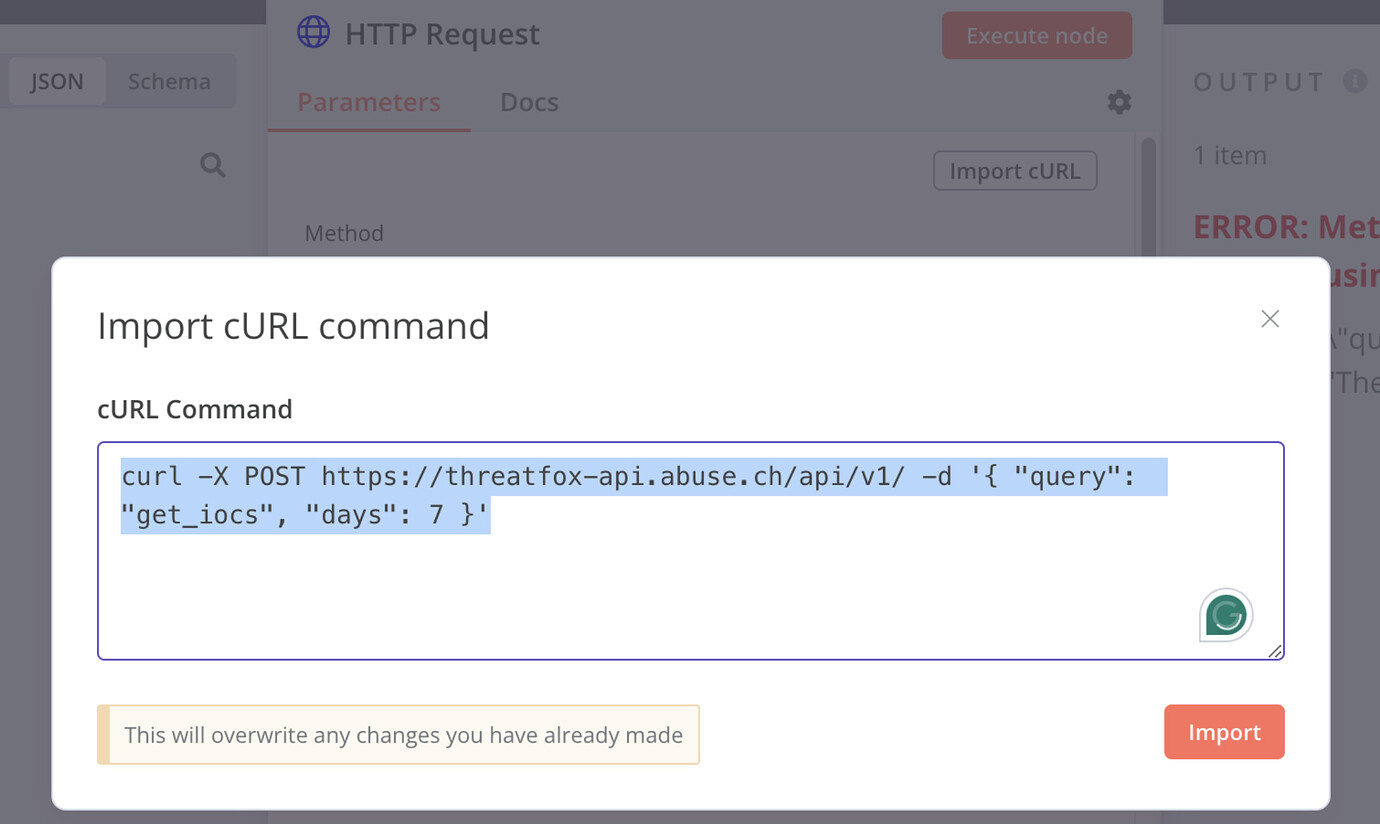This screenshot has width=1380, height=824.
Task: Open the Method field under Parameters
Action: tap(344, 233)
